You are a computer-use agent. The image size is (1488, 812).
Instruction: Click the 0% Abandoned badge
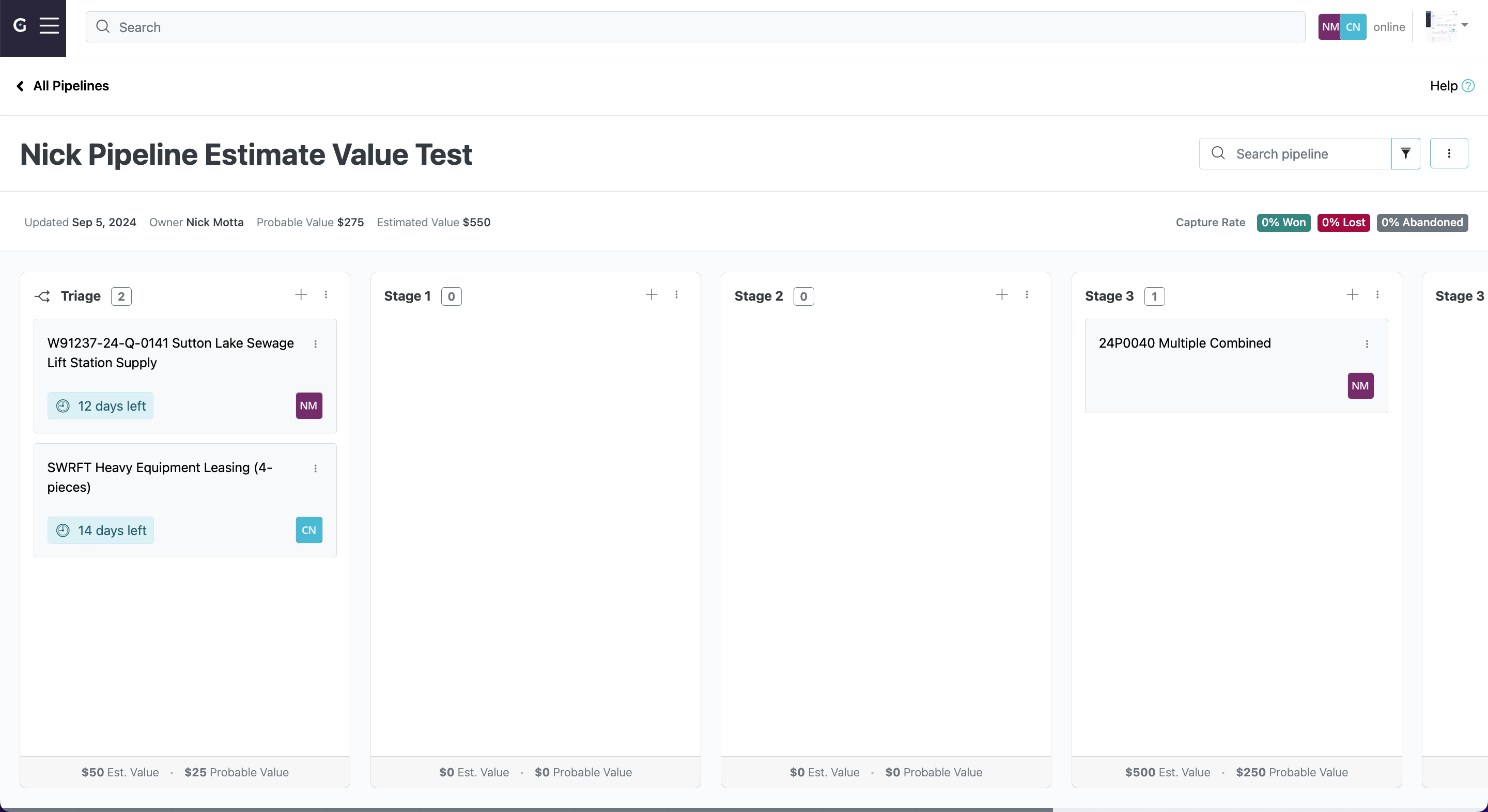click(1422, 222)
